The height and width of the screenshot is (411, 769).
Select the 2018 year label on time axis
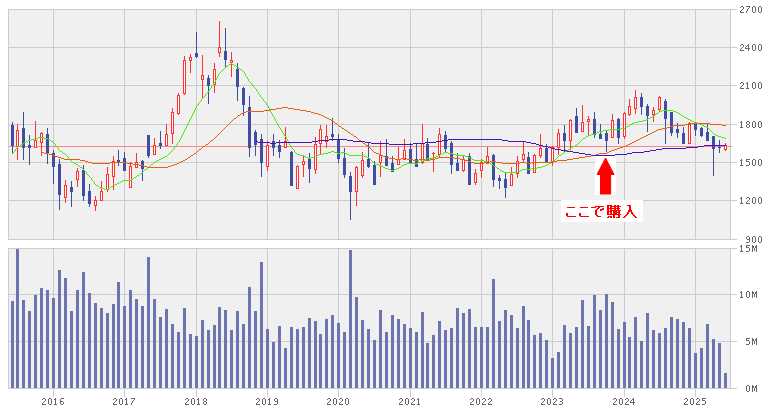pyautogui.click(x=195, y=401)
